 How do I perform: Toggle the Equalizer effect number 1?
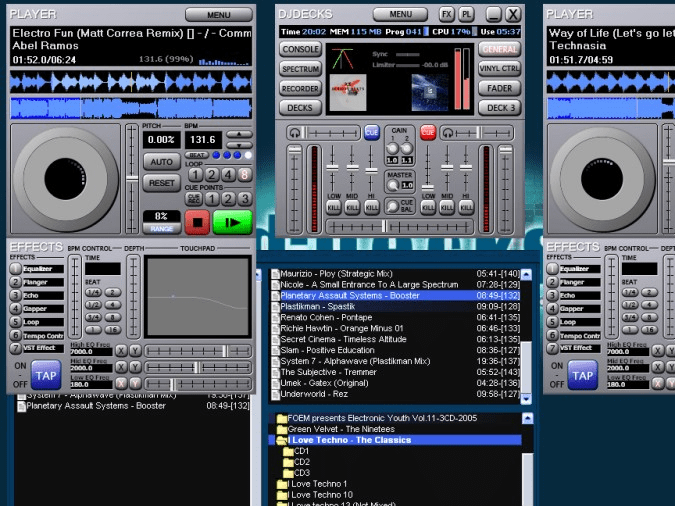pyautogui.click(x=15, y=268)
